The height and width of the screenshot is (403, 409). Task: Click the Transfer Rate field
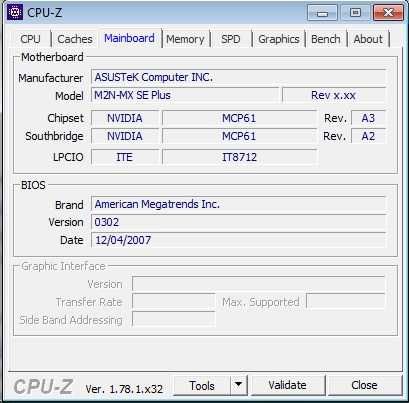pos(174,302)
